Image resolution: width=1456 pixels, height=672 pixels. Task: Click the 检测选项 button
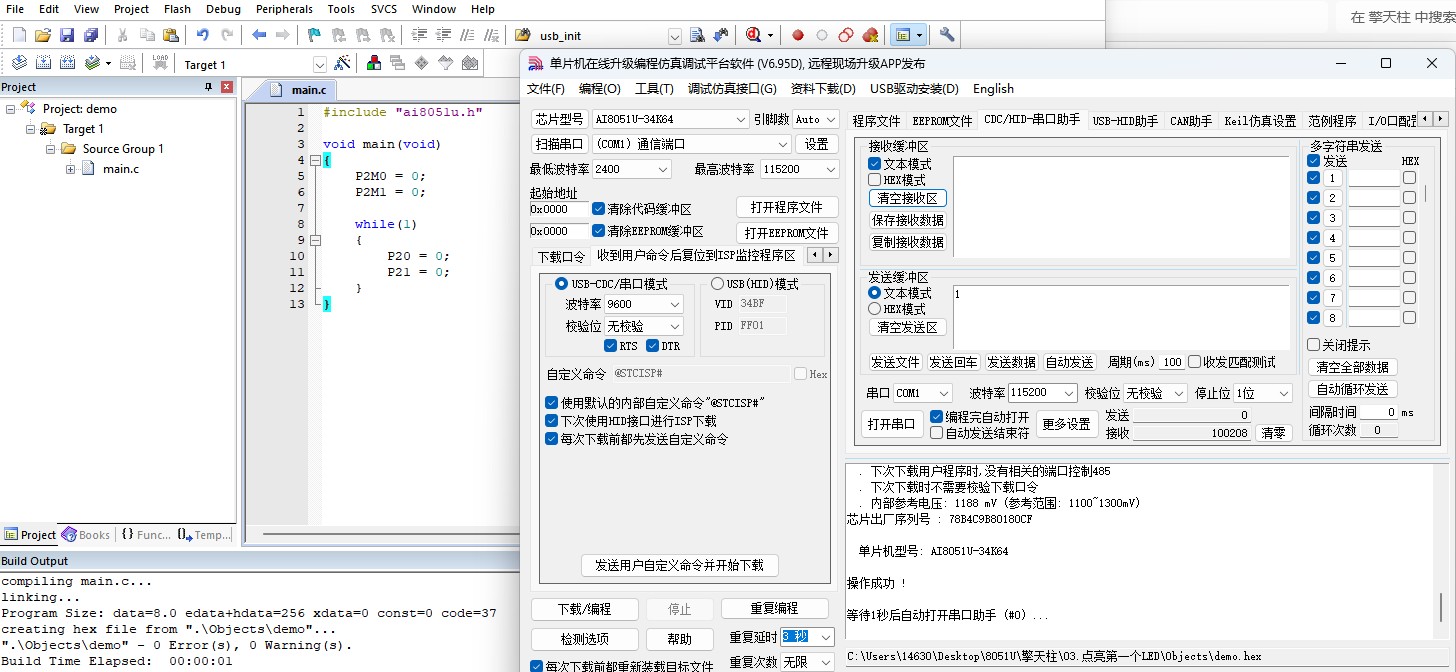coord(584,639)
